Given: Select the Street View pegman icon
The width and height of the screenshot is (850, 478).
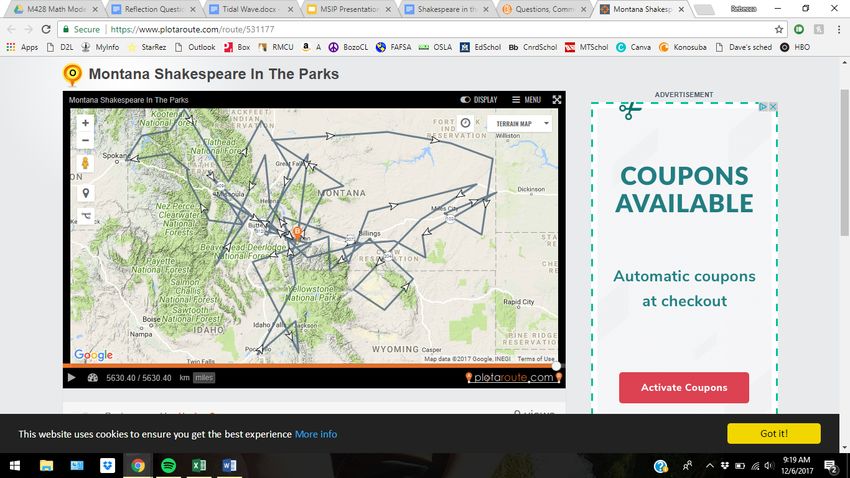Looking at the screenshot, I should tap(85, 163).
